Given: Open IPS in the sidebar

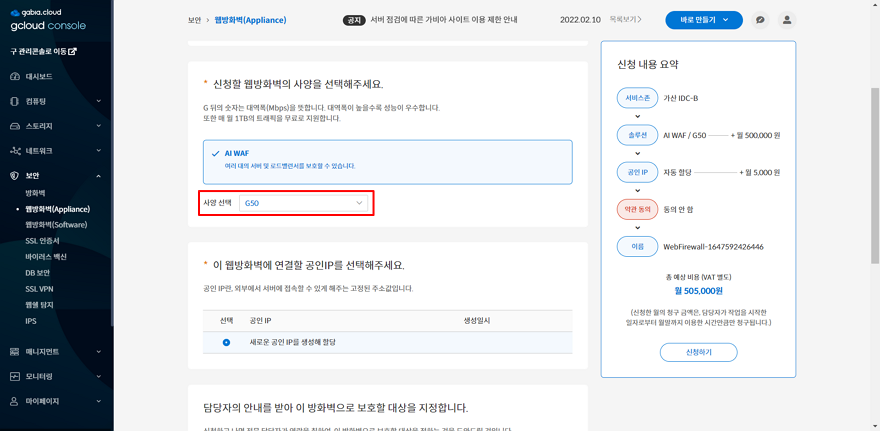Looking at the screenshot, I should pyautogui.click(x=31, y=321).
